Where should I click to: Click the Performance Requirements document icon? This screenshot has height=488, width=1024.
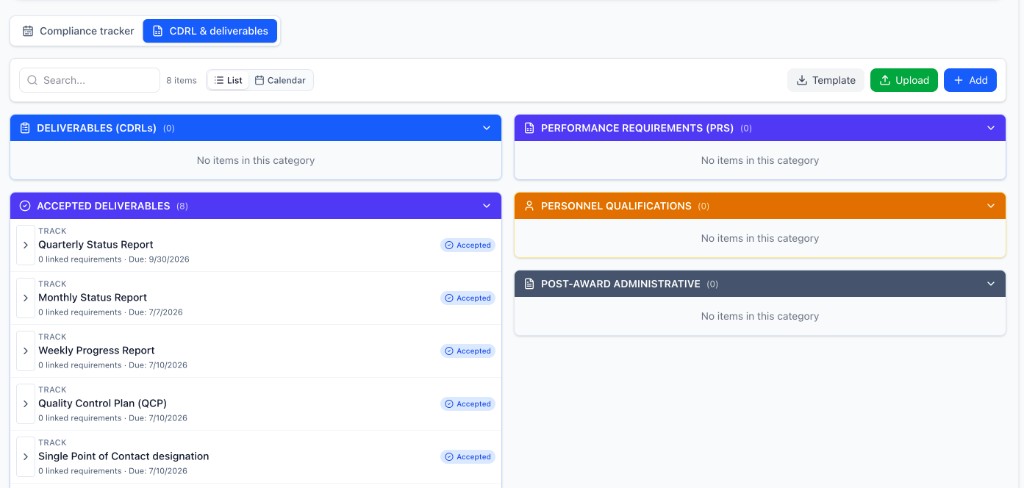(x=529, y=128)
